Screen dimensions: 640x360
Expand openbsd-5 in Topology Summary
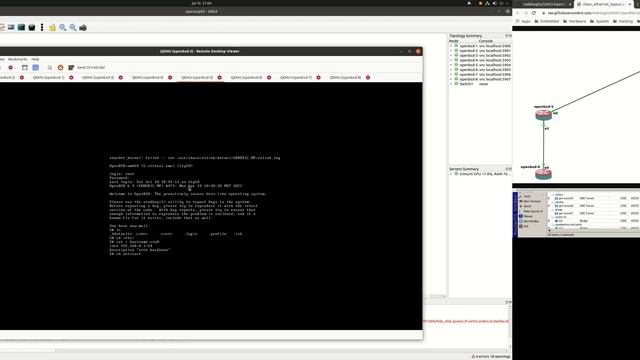coord(451,65)
